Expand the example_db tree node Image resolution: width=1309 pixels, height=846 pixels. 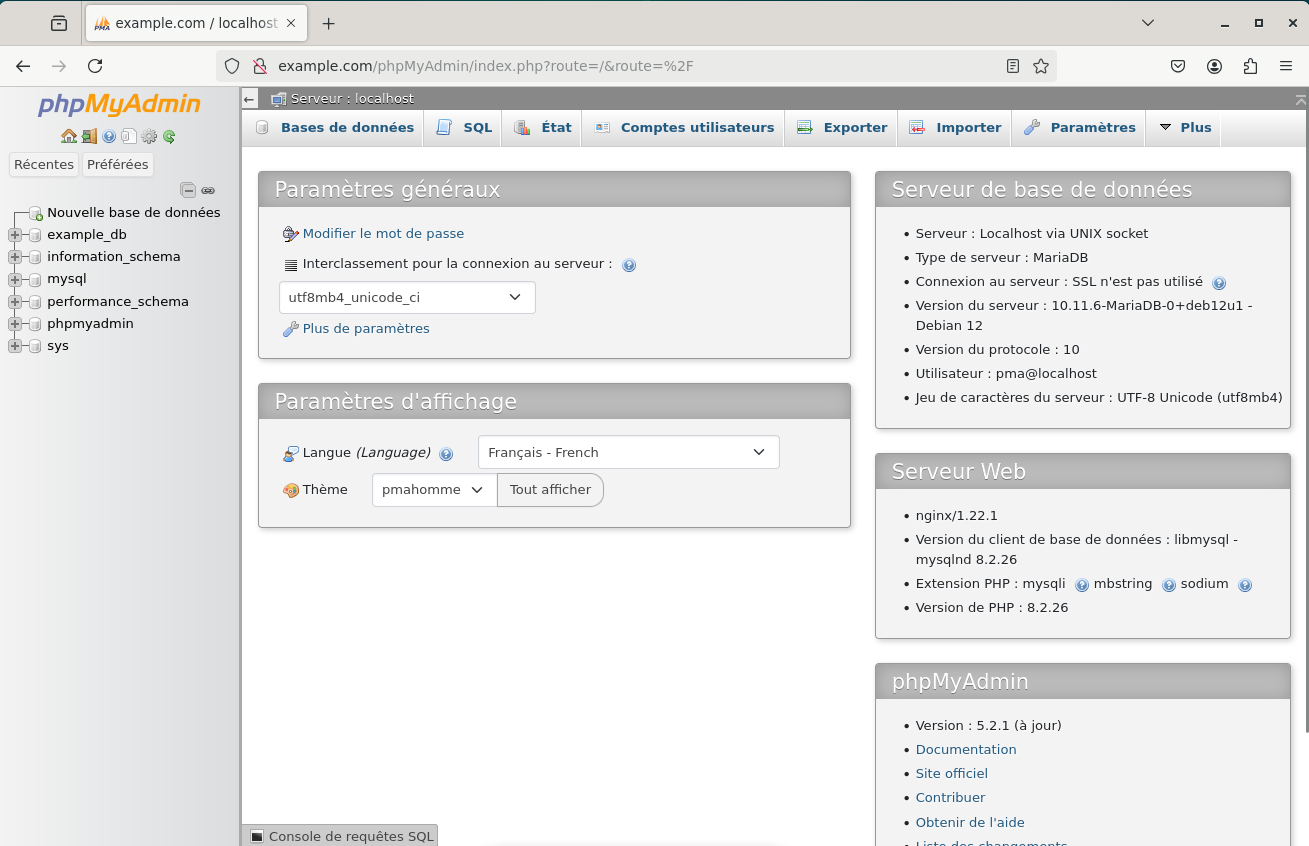coord(14,235)
